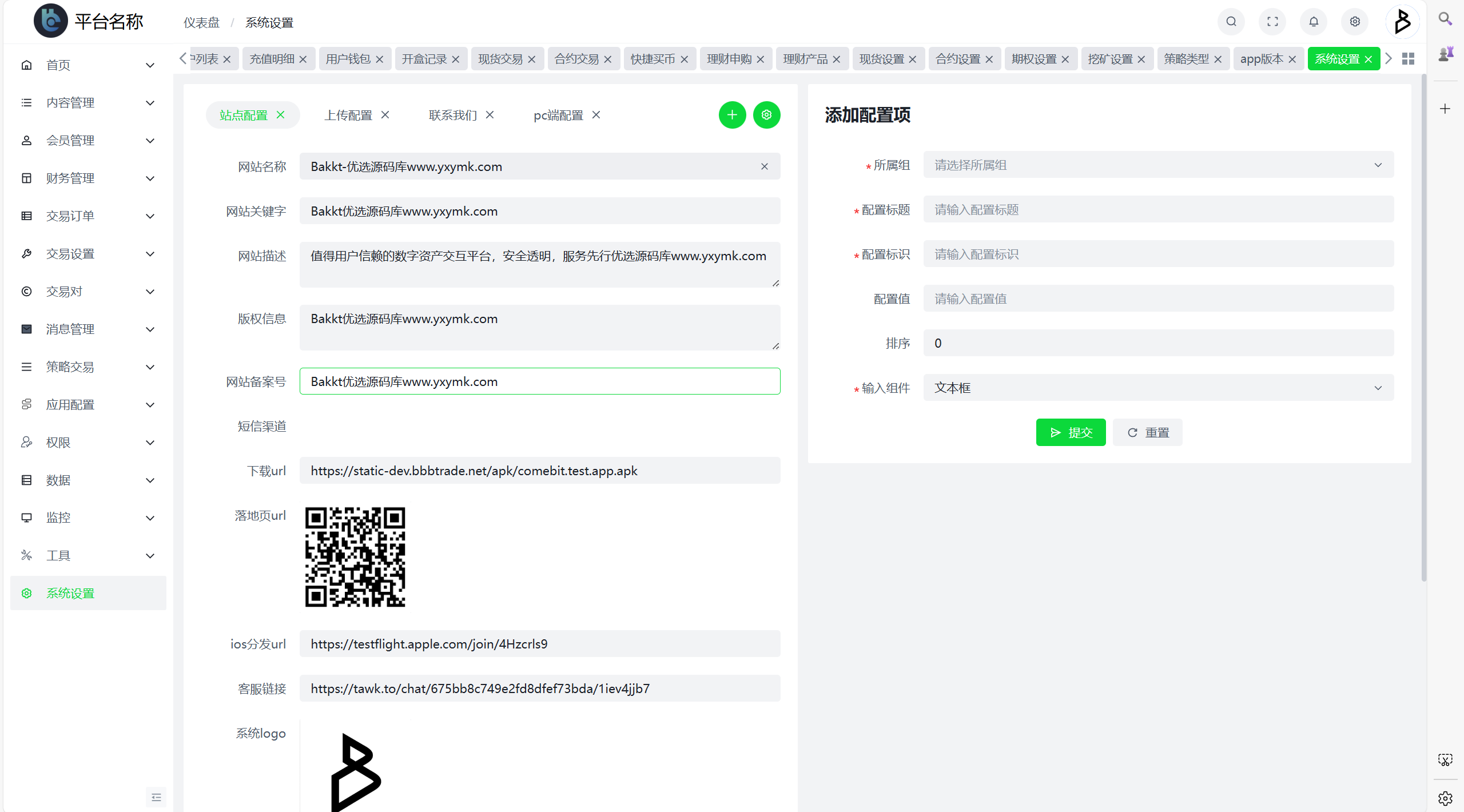Click the notification bell icon
Image resolution: width=1464 pixels, height=812 pixels.
(x=1313, y=22)
